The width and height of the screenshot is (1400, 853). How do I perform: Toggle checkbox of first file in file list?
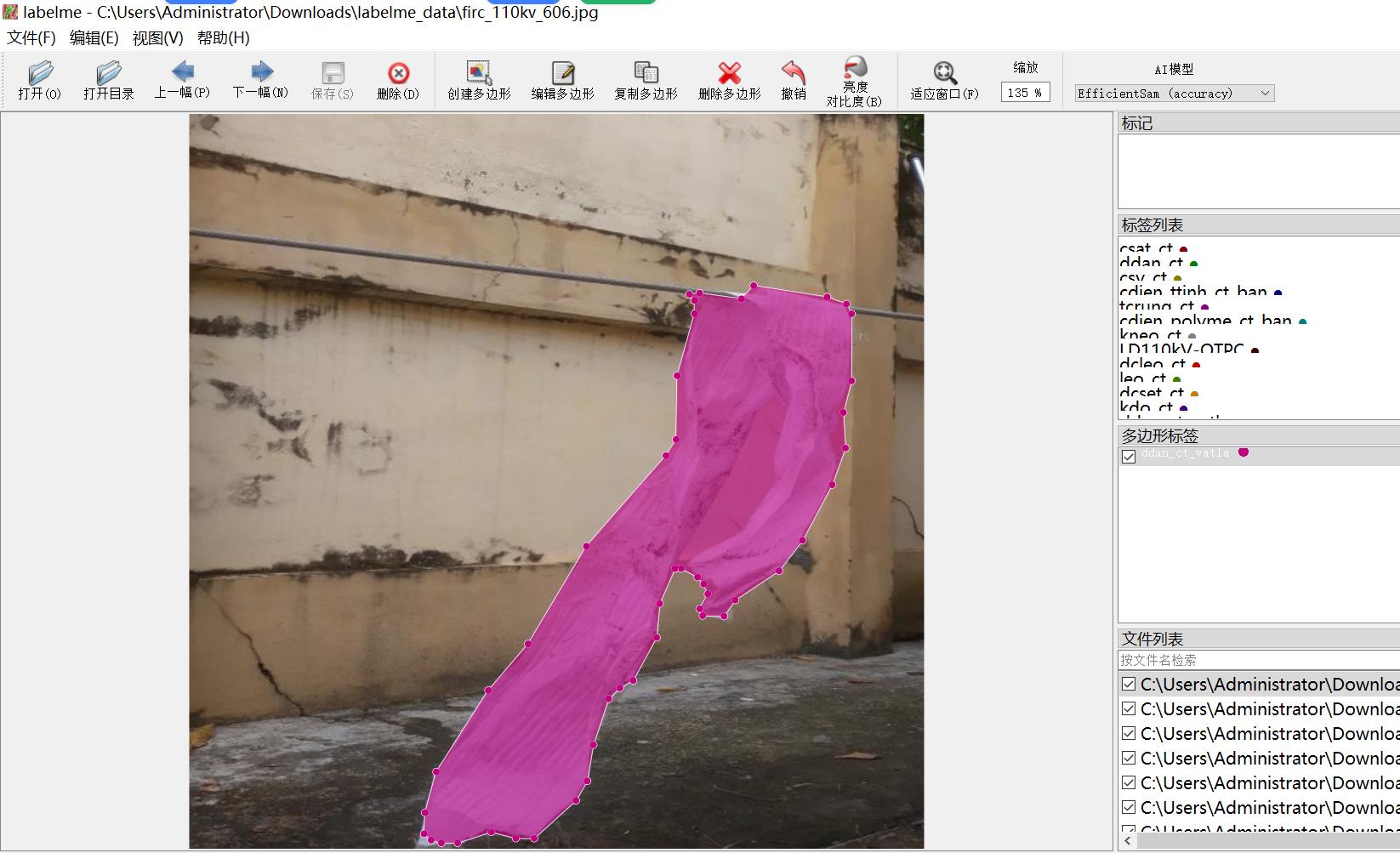1129,685
